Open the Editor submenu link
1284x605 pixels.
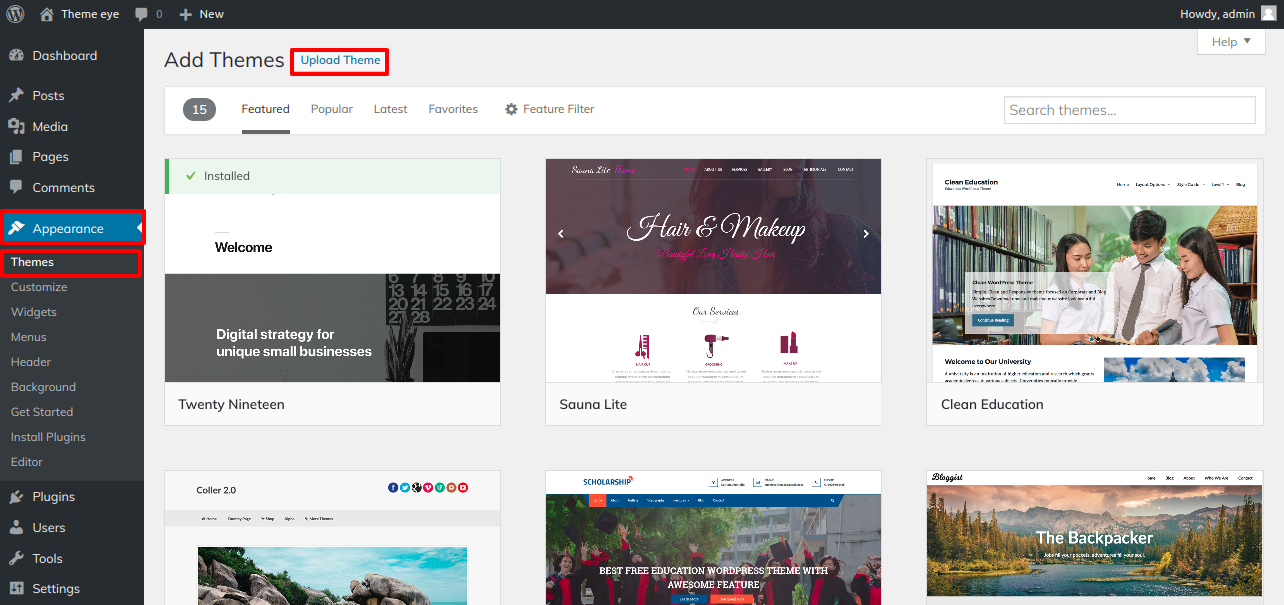(x=27, y=462)
